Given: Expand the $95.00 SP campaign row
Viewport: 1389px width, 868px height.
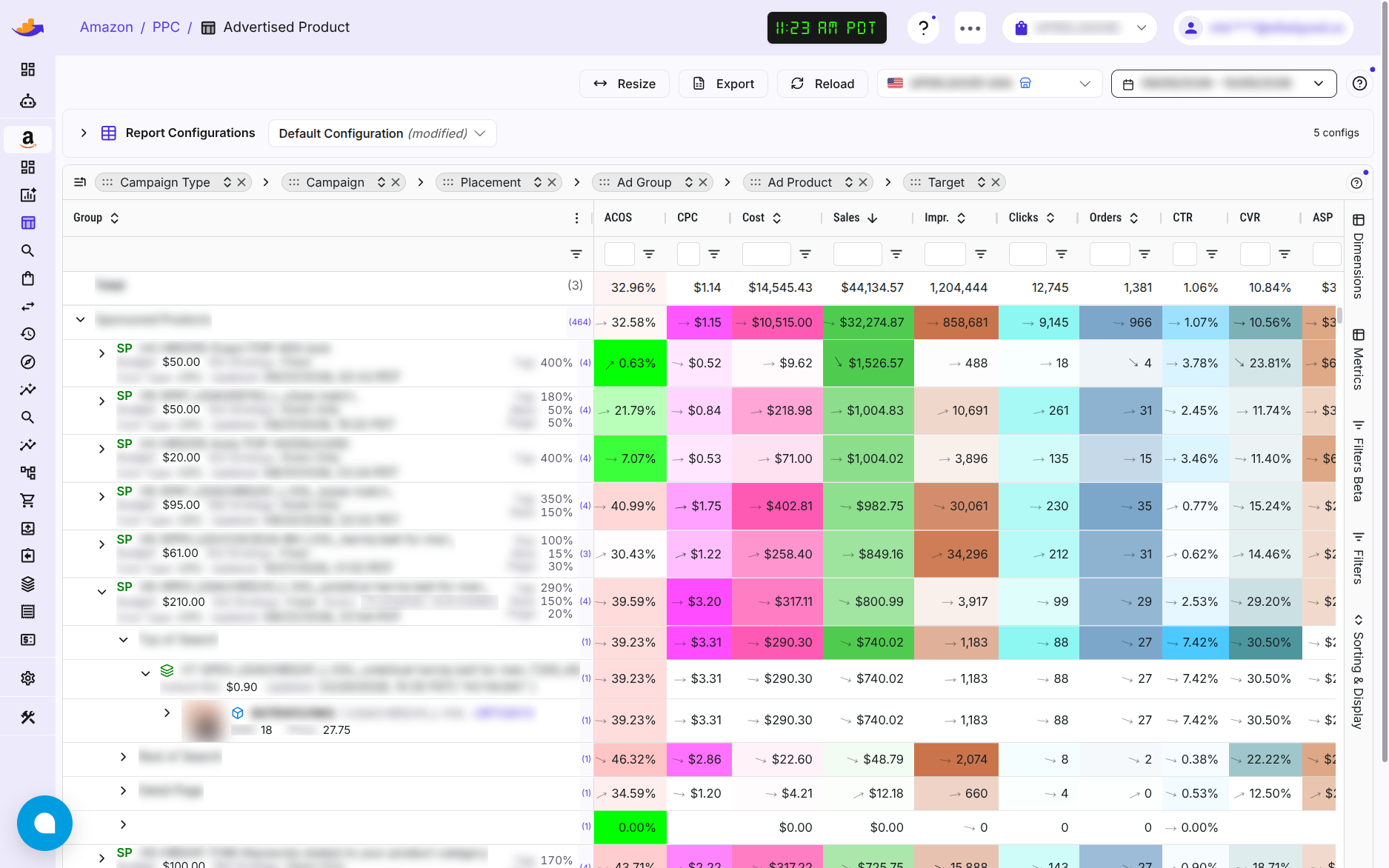Looking at the screenshot, I should tap(101, 496).
